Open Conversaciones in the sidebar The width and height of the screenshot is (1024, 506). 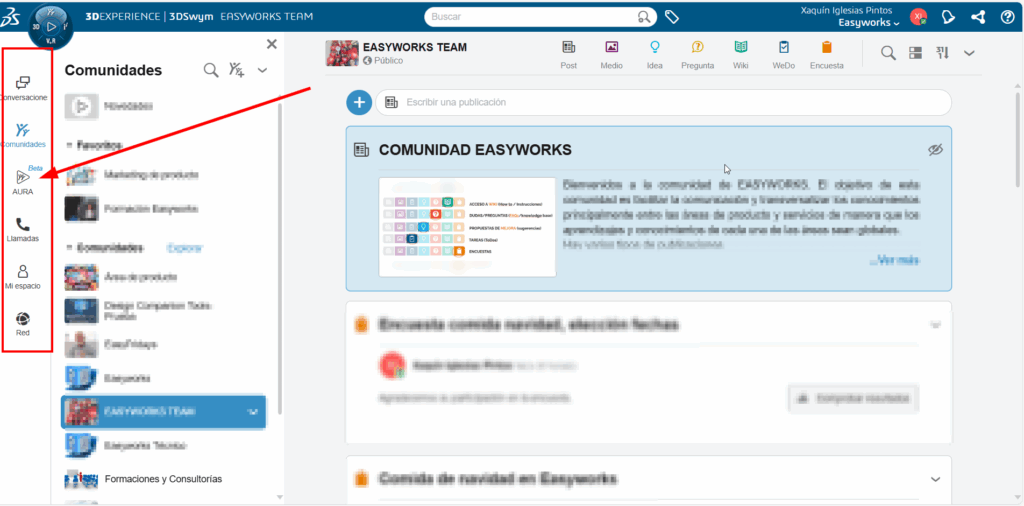pos(23,89)
